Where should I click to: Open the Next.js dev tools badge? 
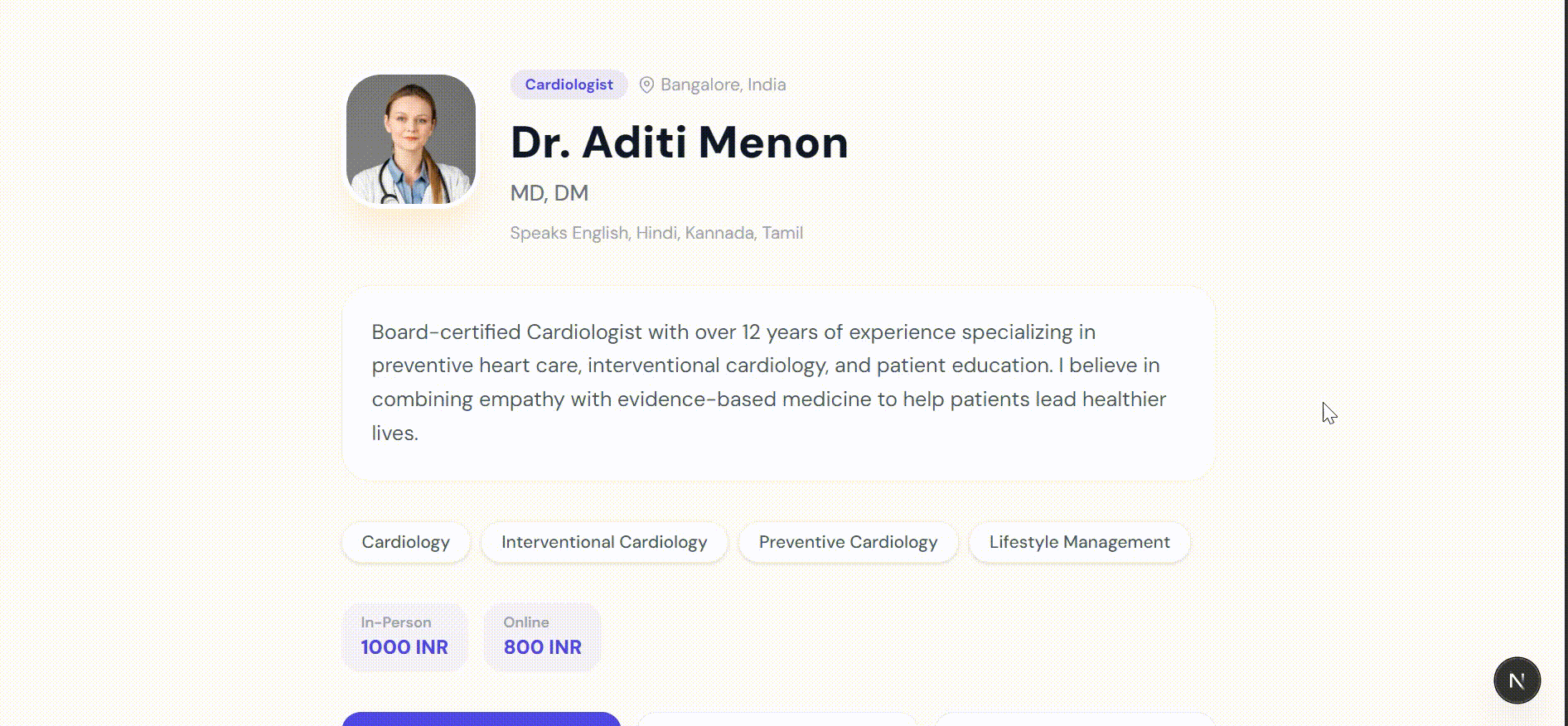click(1517, 680)
